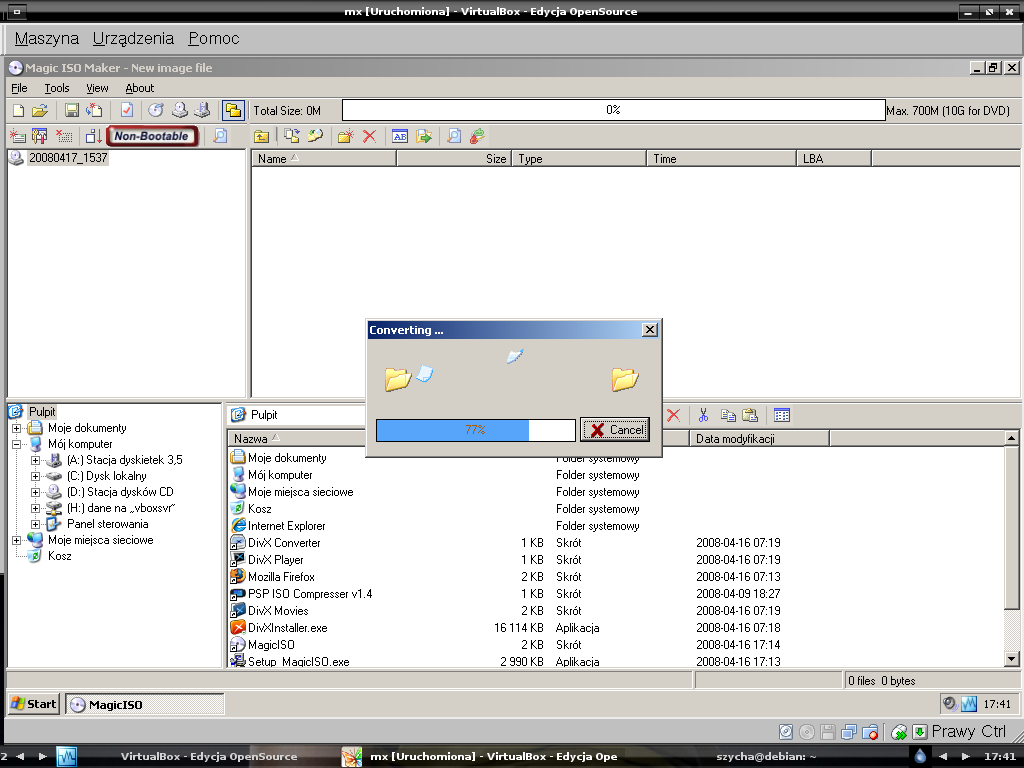Click the burn CD disc icon
The height and width of the screenshot is (768, 1024).
[155, 110]
